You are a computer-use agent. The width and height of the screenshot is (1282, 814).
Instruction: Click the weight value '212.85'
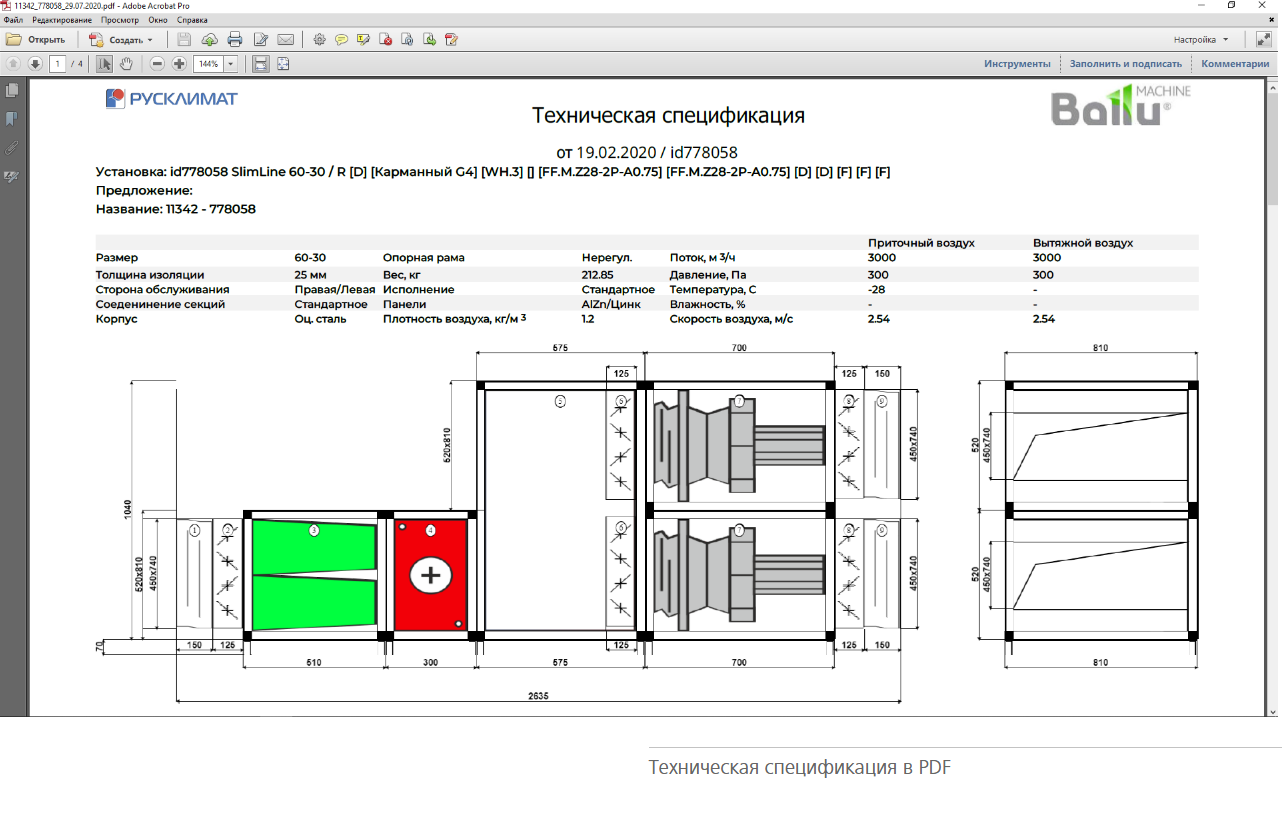pos(597,274)
